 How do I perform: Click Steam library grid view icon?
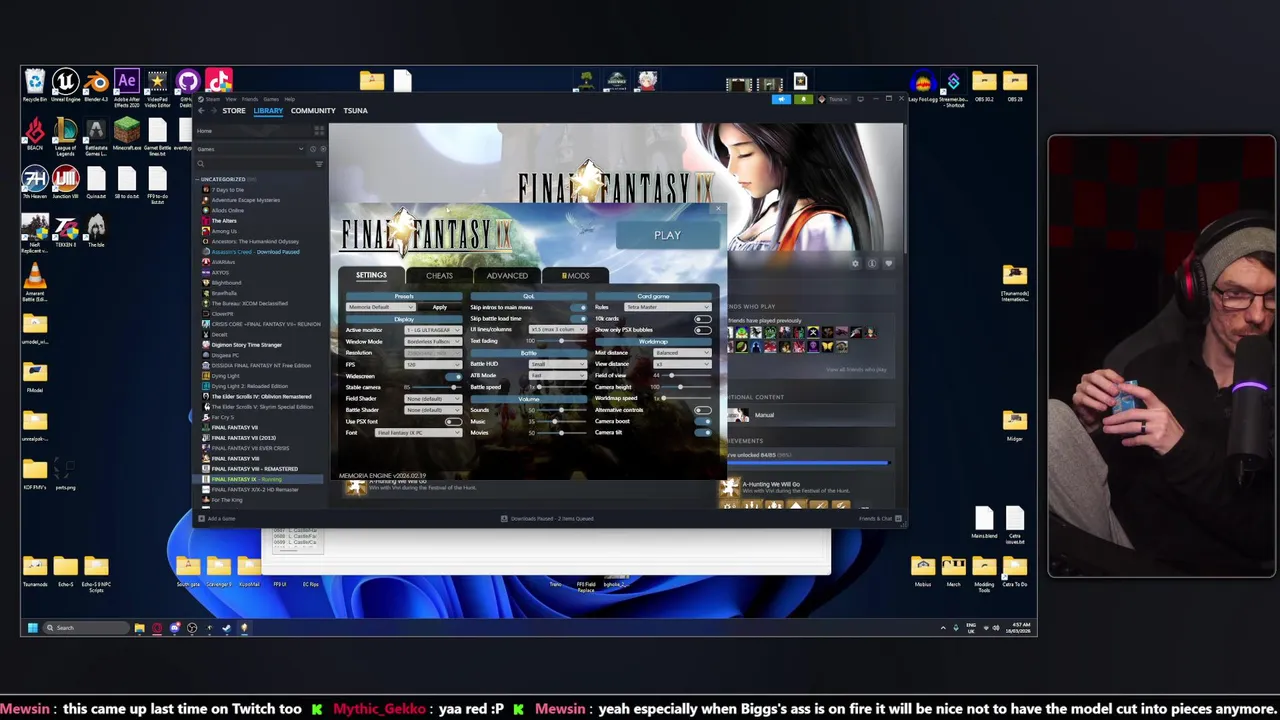point(319,131)
